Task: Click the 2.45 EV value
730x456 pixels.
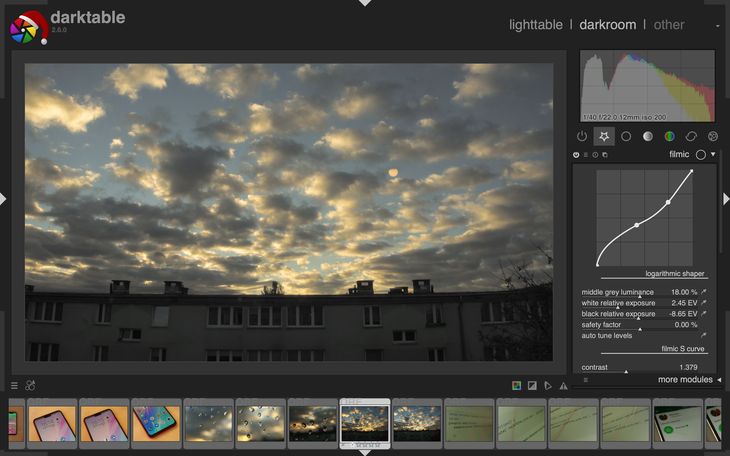Action: pyautogui.click(x=684, y=303)
